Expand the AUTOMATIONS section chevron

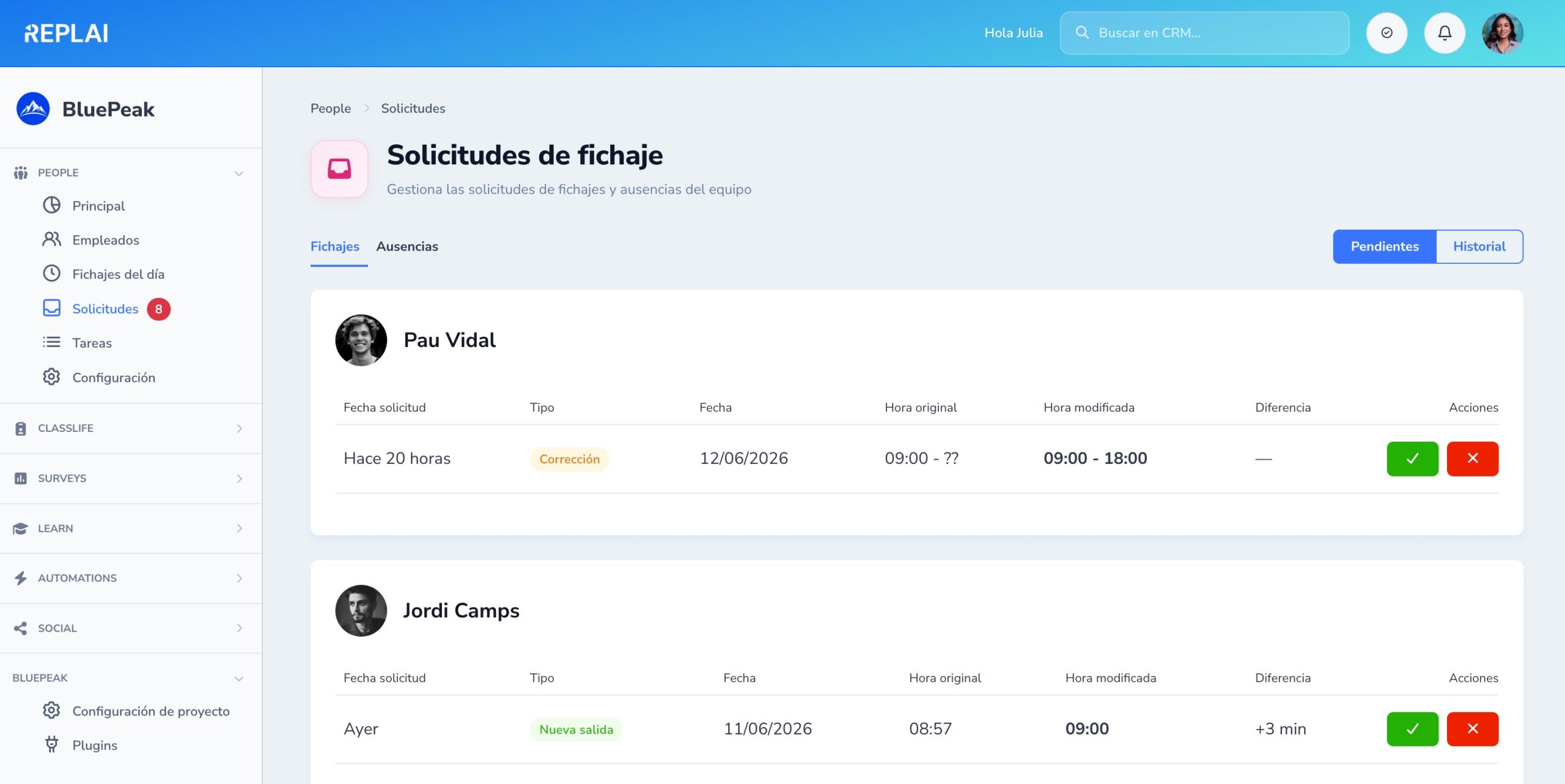point(239,578)
